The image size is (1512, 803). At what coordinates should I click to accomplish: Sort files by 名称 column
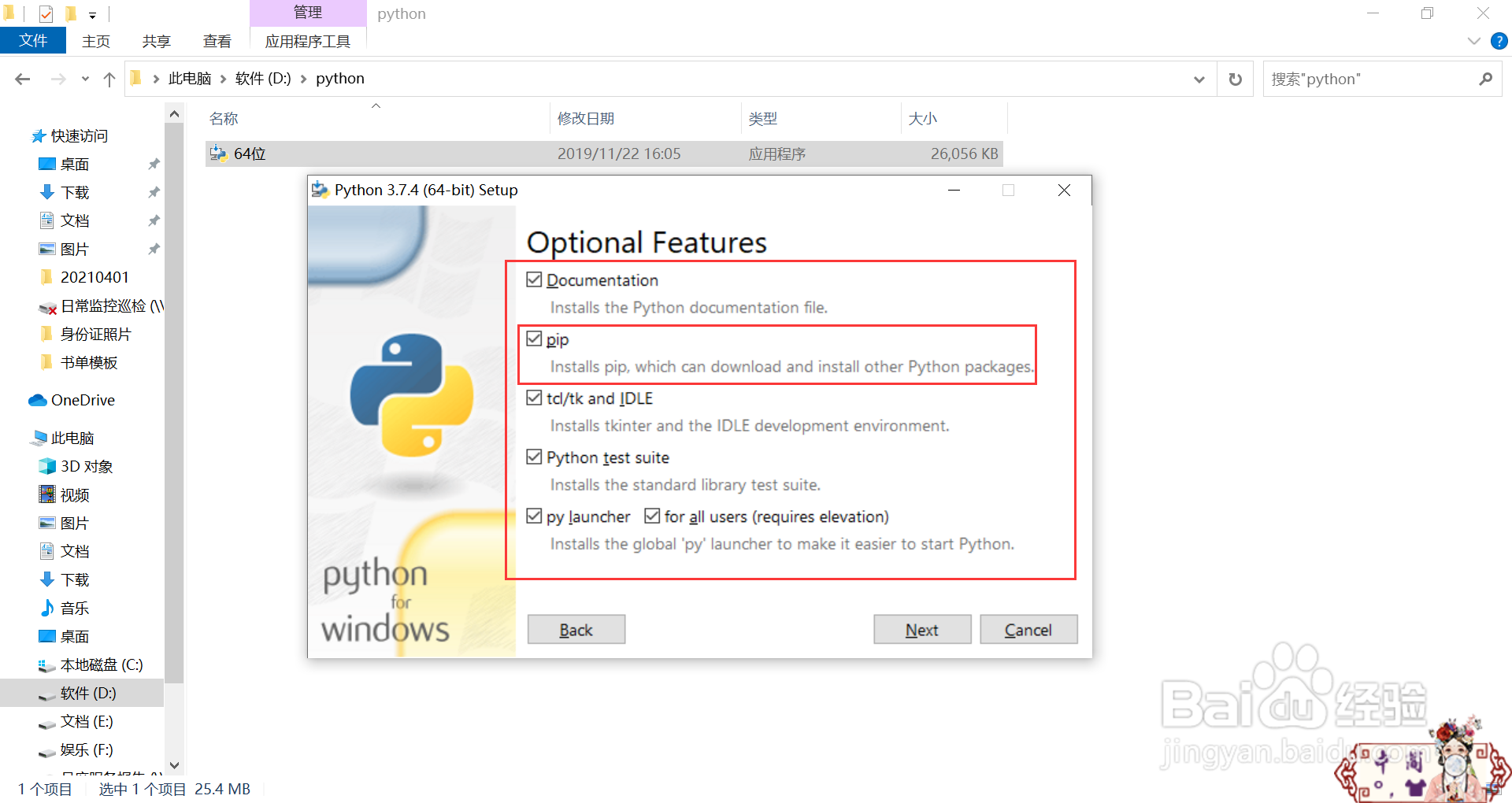(224, 119)
